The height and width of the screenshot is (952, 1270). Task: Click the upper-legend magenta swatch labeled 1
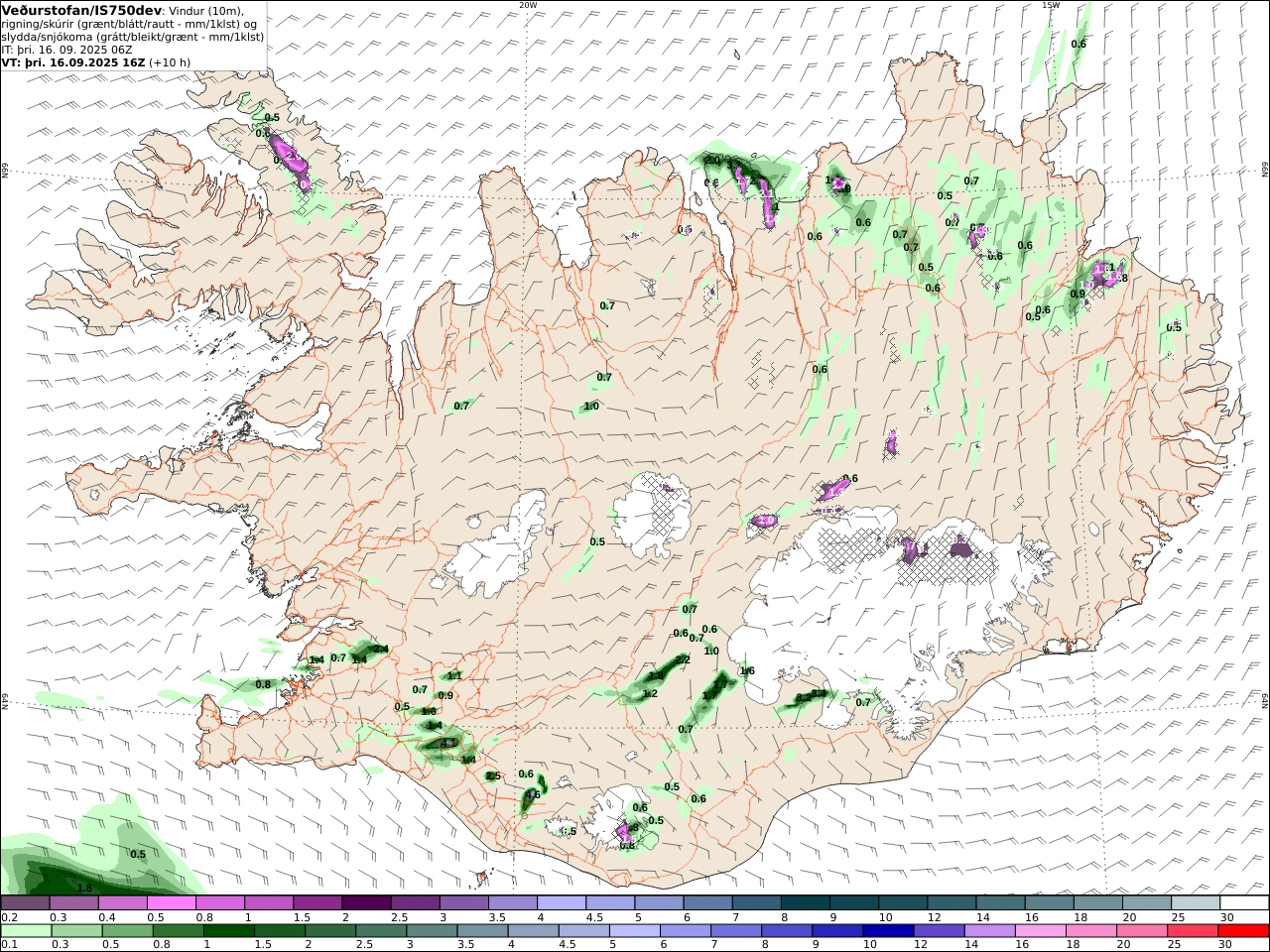268,903
